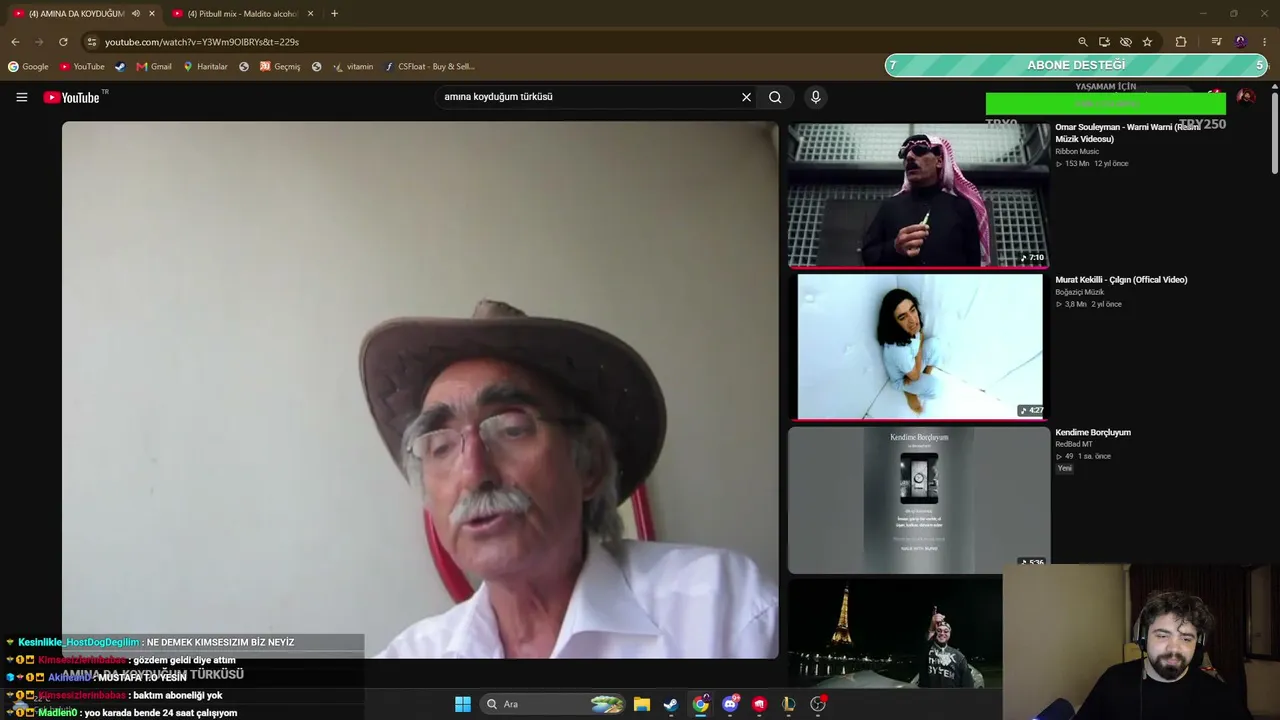Open the Ribbon Music channel name
The image size is (1280, 720).
1077,151
